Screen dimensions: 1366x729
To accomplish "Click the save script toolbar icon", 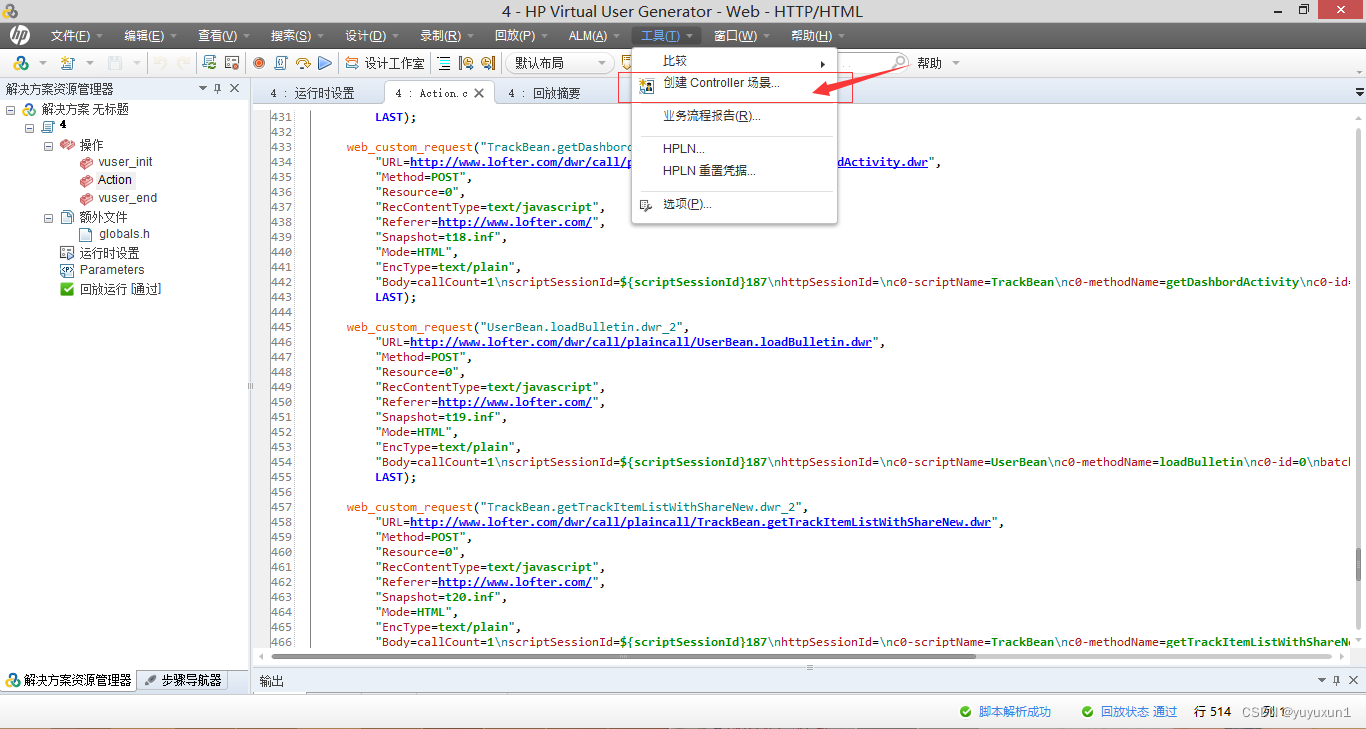I will pos(115,63).
